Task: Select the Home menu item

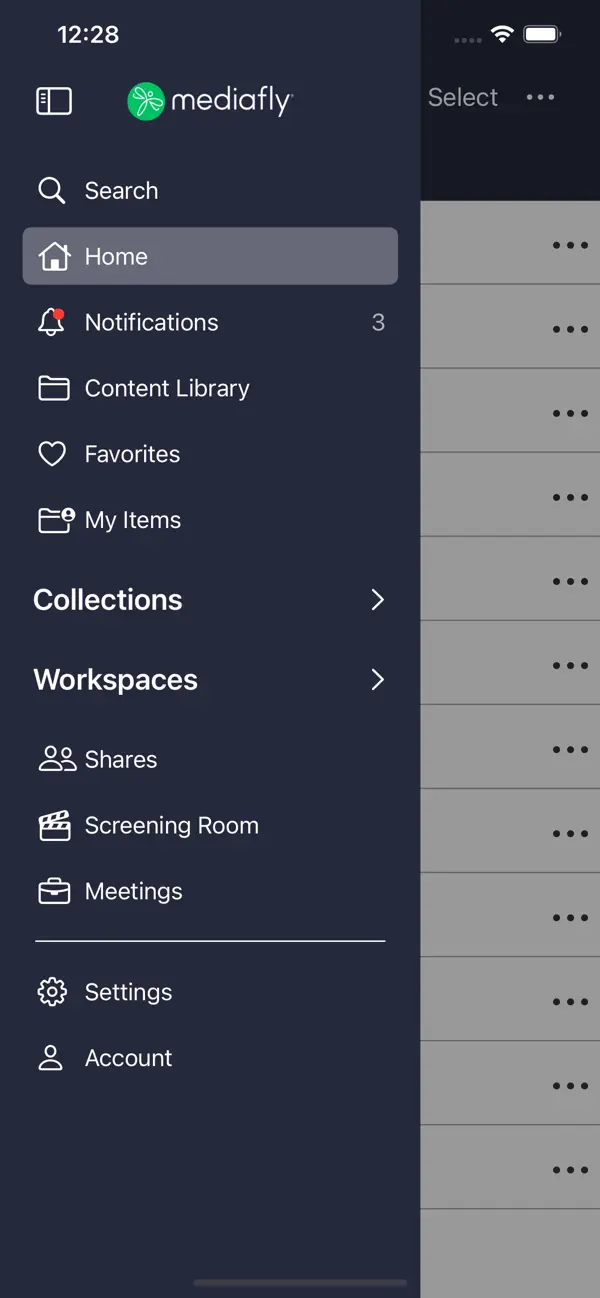Action: [210, 256]
